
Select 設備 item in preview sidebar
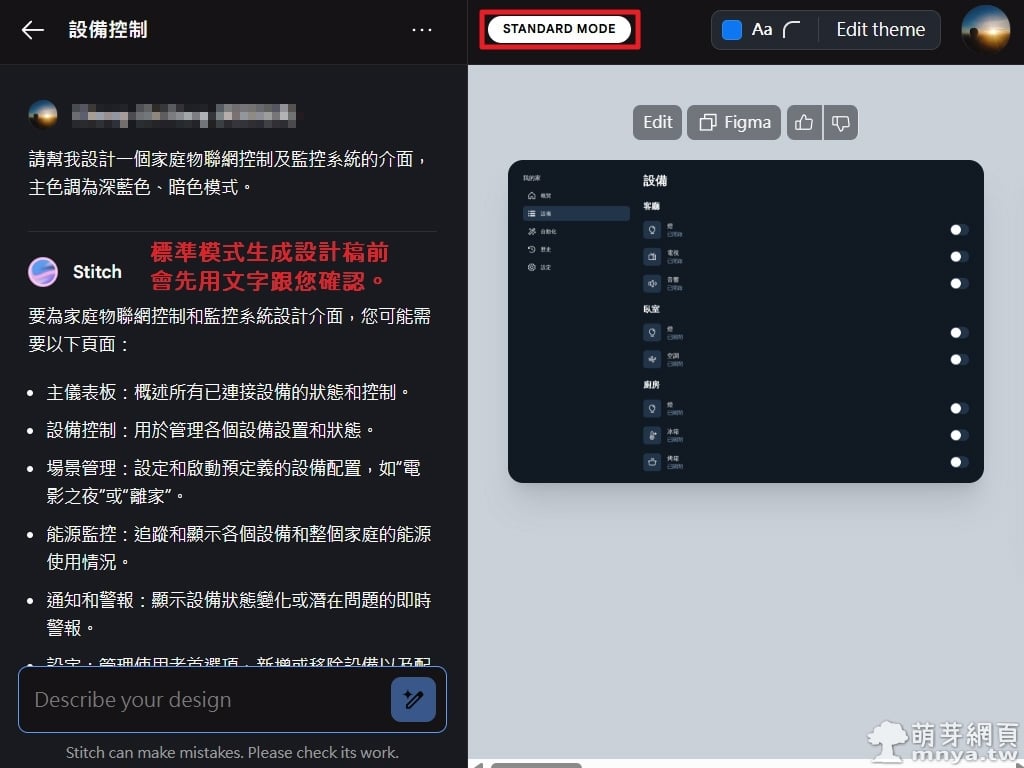576,214
